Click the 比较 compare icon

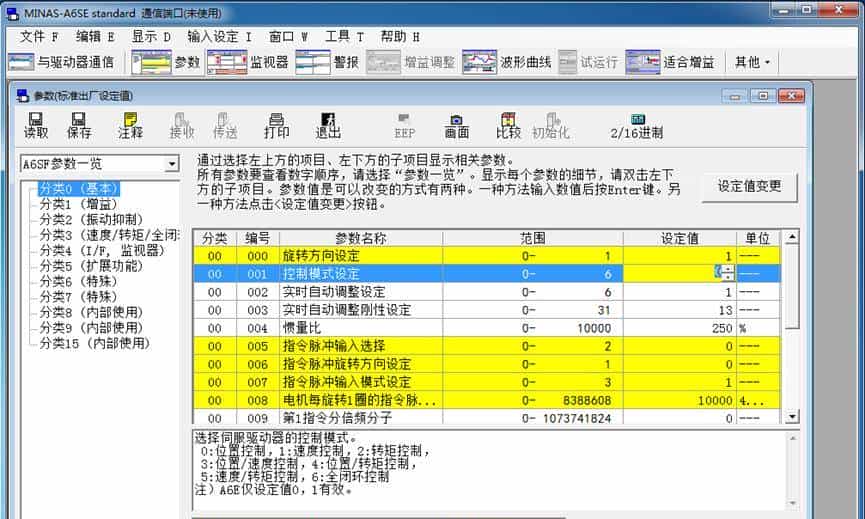tap(508, 126)
